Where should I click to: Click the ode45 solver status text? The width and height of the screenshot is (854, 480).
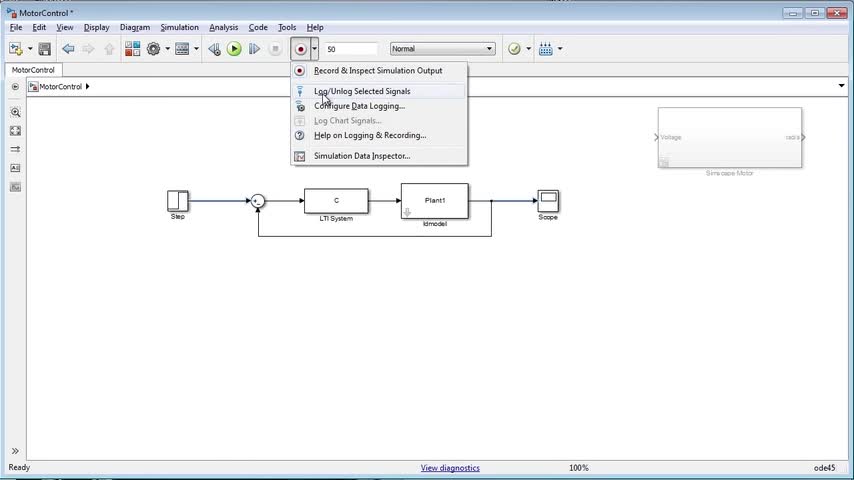825,468
